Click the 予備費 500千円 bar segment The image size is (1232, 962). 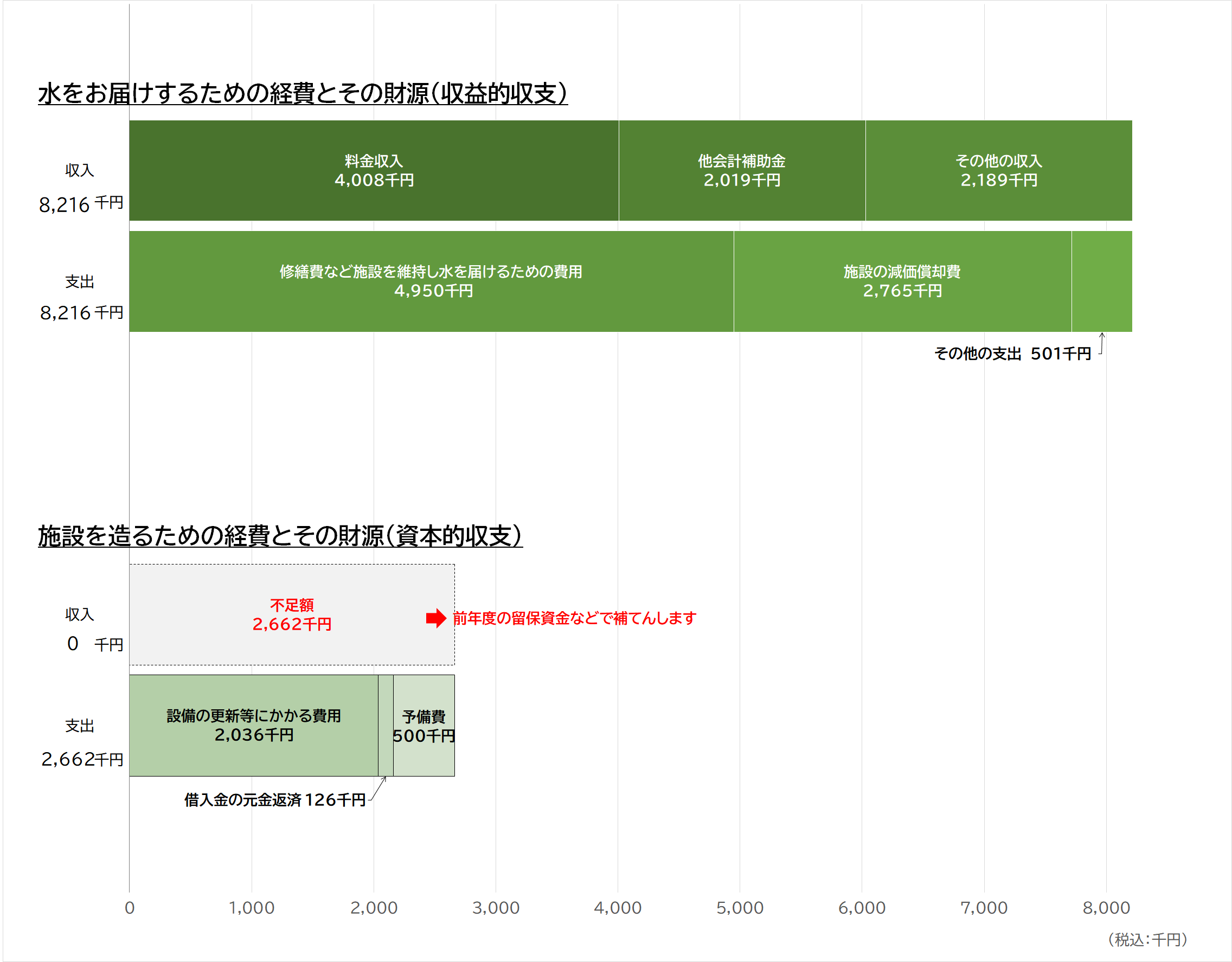(x=424, y=726)
